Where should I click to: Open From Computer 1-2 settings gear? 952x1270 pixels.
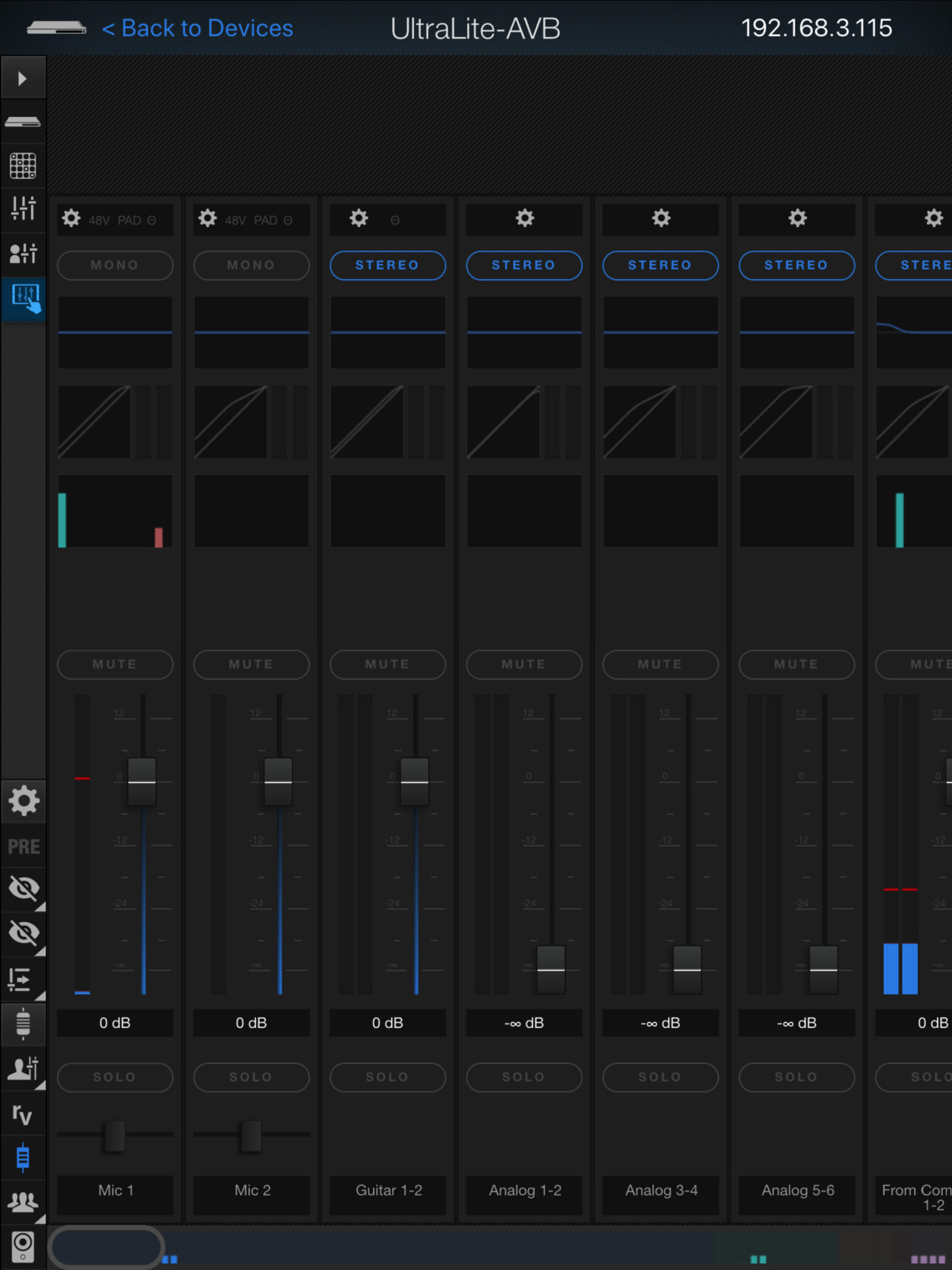(x=934, y=218)
